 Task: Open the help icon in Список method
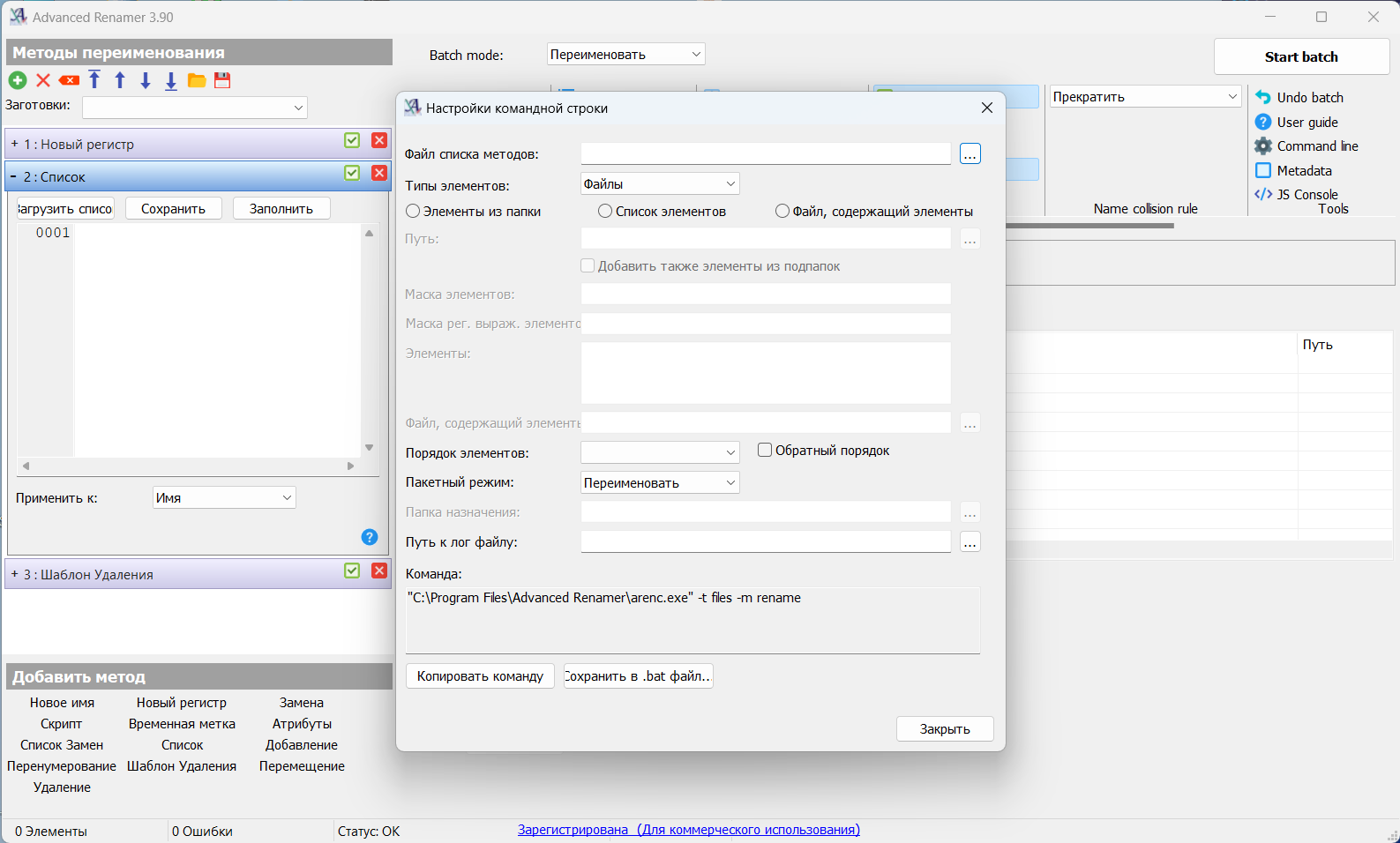370,537
